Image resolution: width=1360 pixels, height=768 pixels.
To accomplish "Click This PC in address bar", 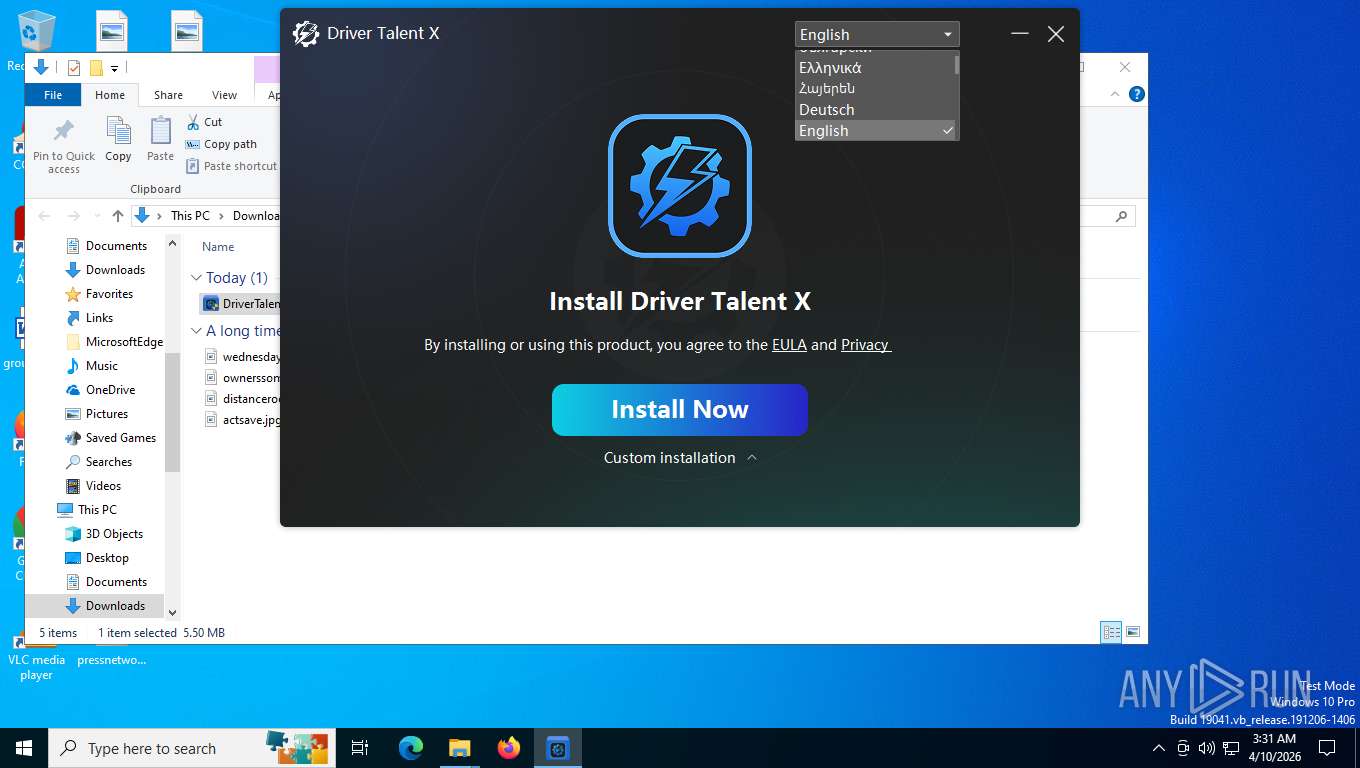I will click(190, 216).
